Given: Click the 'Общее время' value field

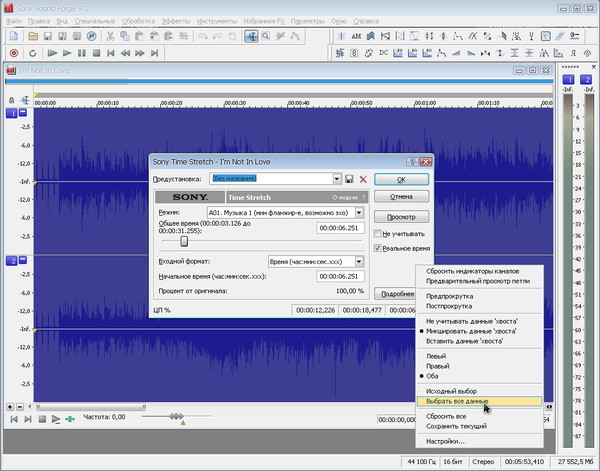Looking at the screenshot, I should pos(340,228).
